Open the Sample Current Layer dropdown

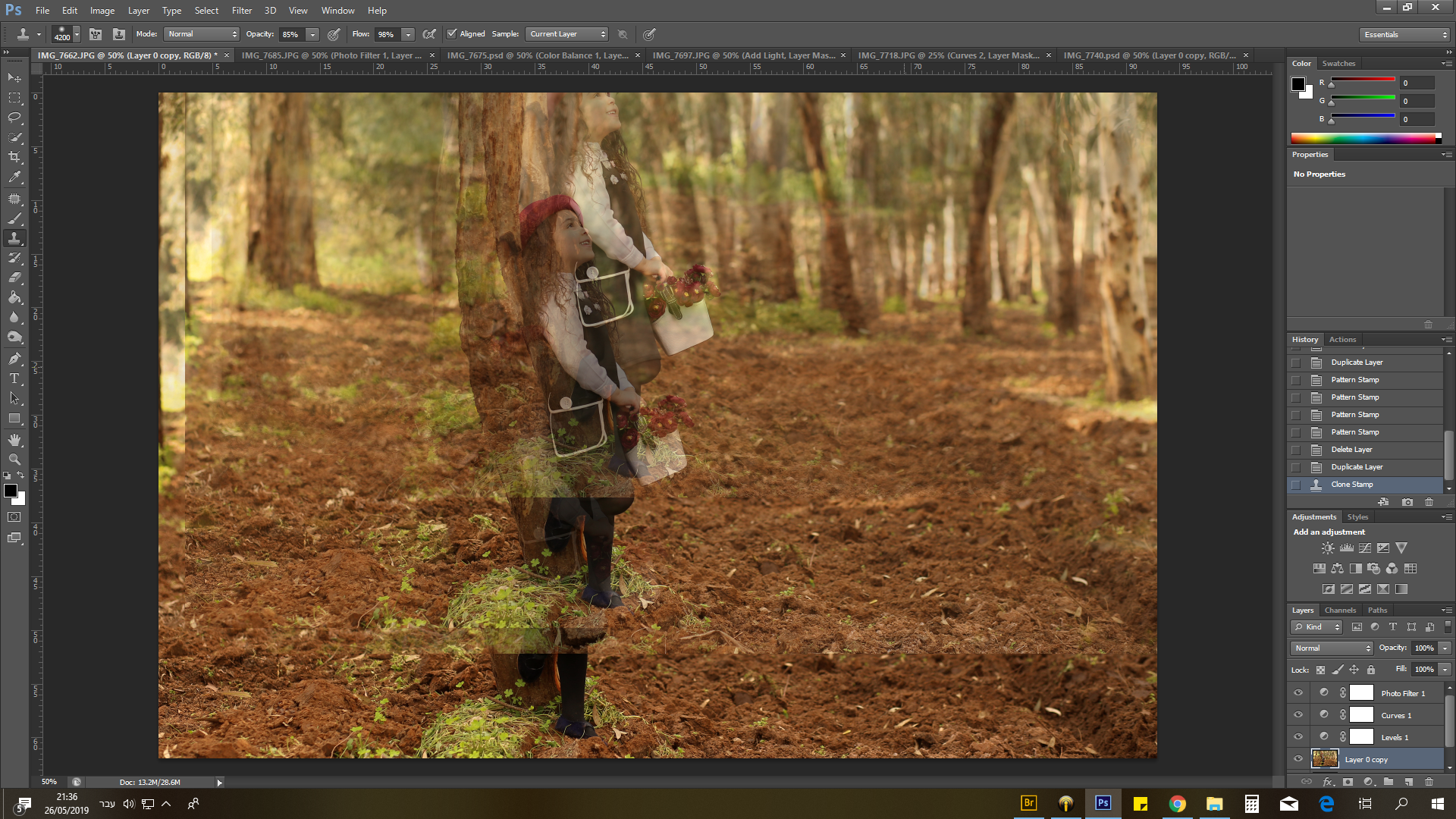(567, 34)
